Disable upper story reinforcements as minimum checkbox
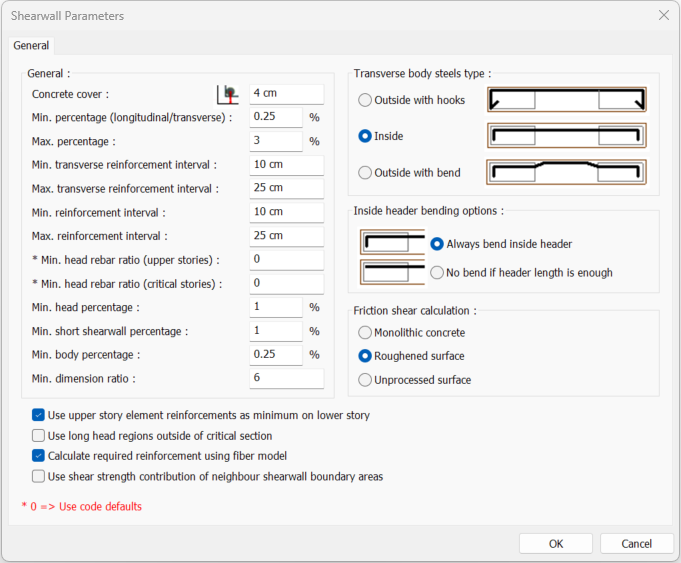Viewport: 681px width, 563px height. [38, 415]
